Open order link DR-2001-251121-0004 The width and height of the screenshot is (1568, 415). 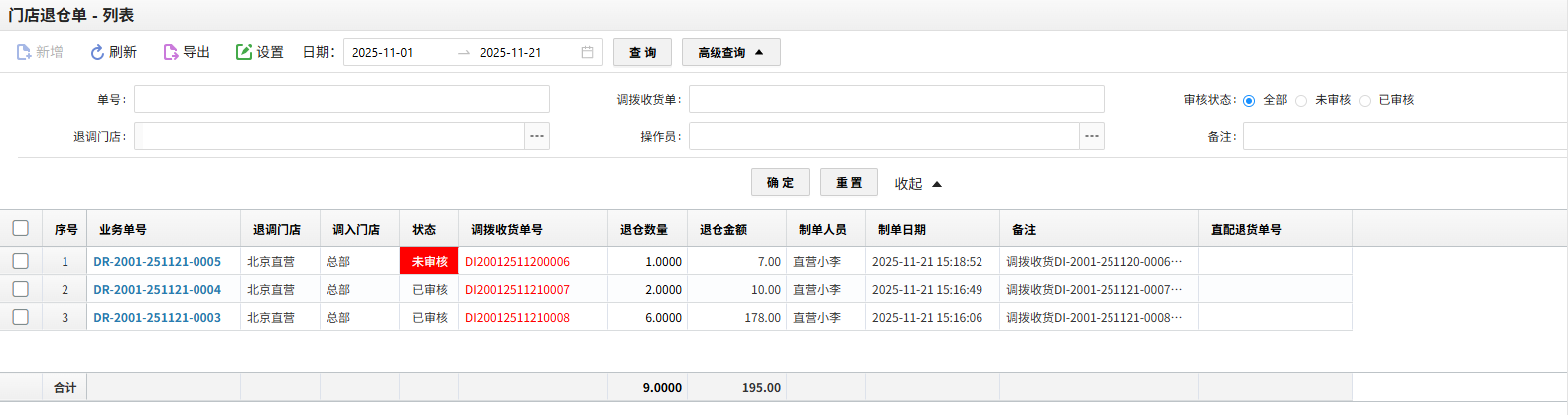pos(158,290)
